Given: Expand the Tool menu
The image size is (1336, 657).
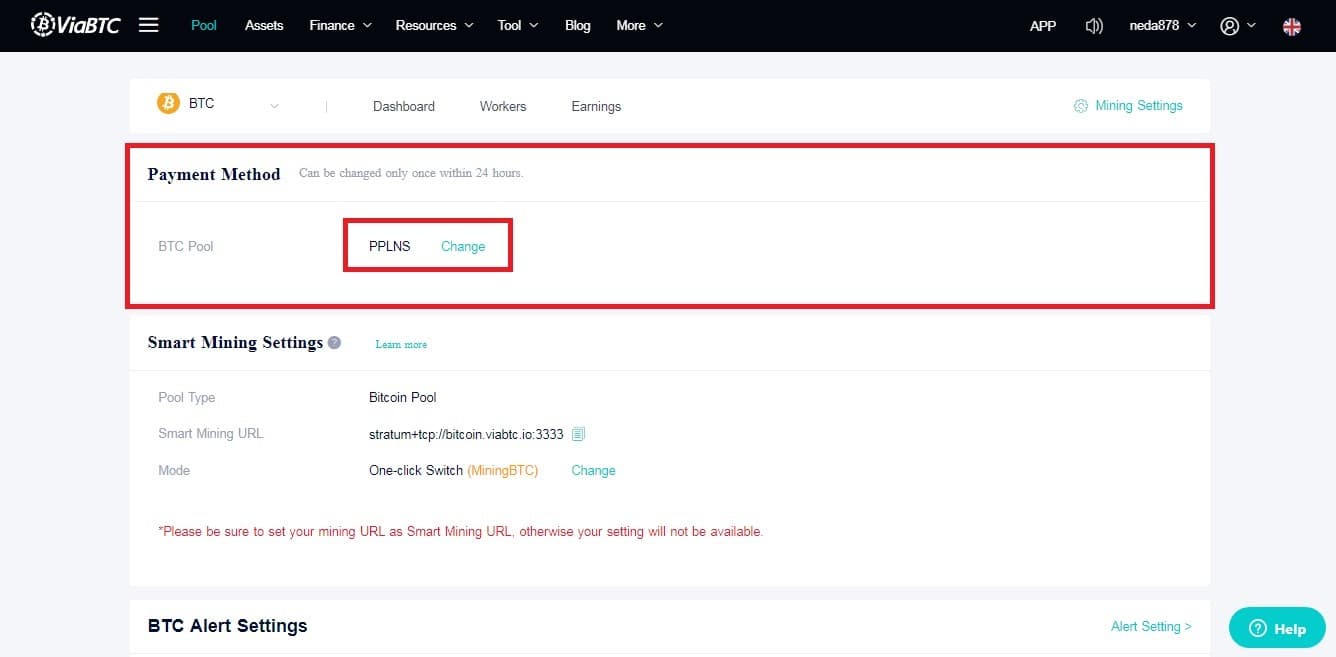Looking at the screenshot, I should tap(518, 25).
